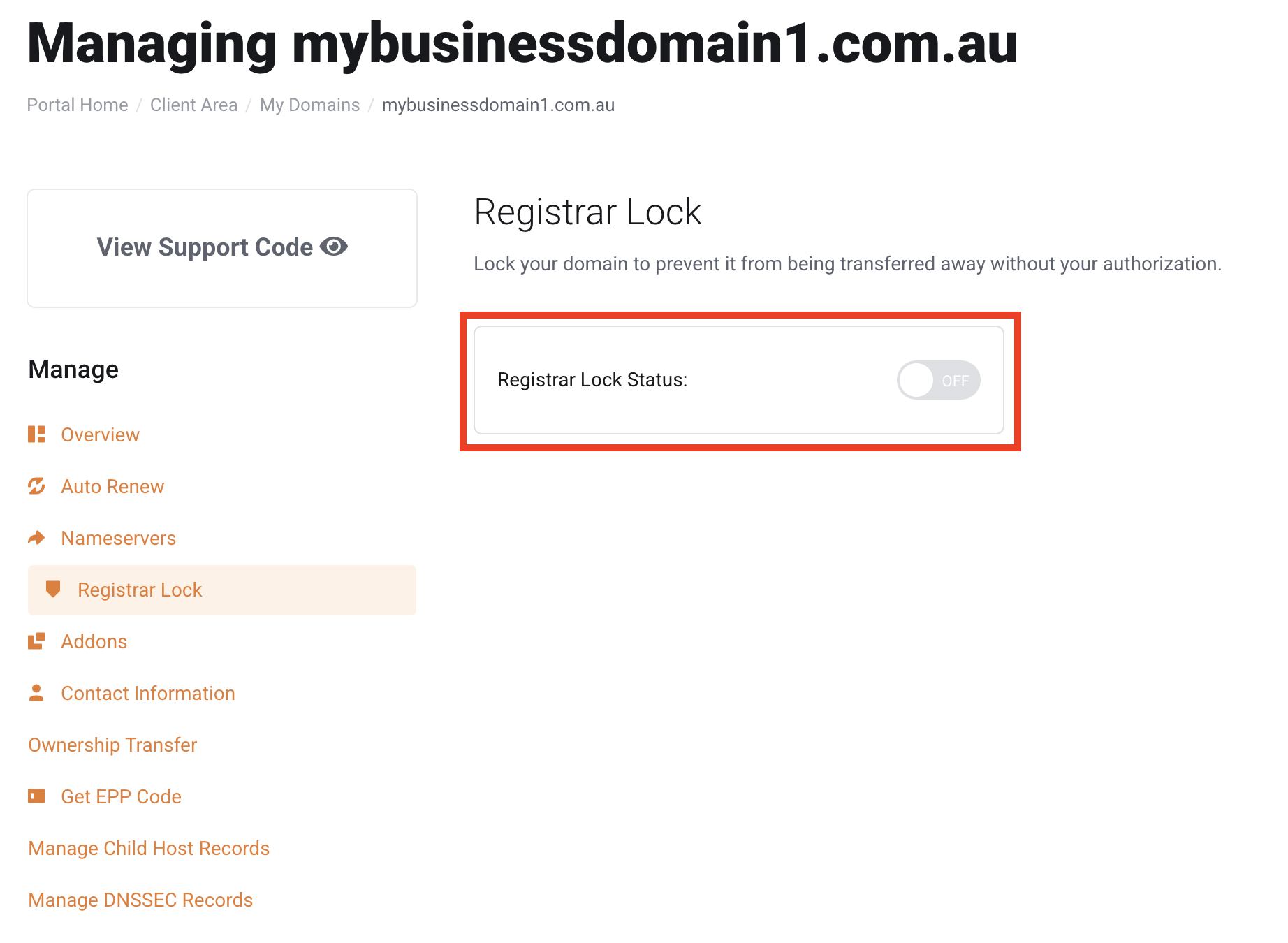Open Client Area from the breadcrumb
The height and width of the screenshot is (943, 1288).
coord(193,105)
